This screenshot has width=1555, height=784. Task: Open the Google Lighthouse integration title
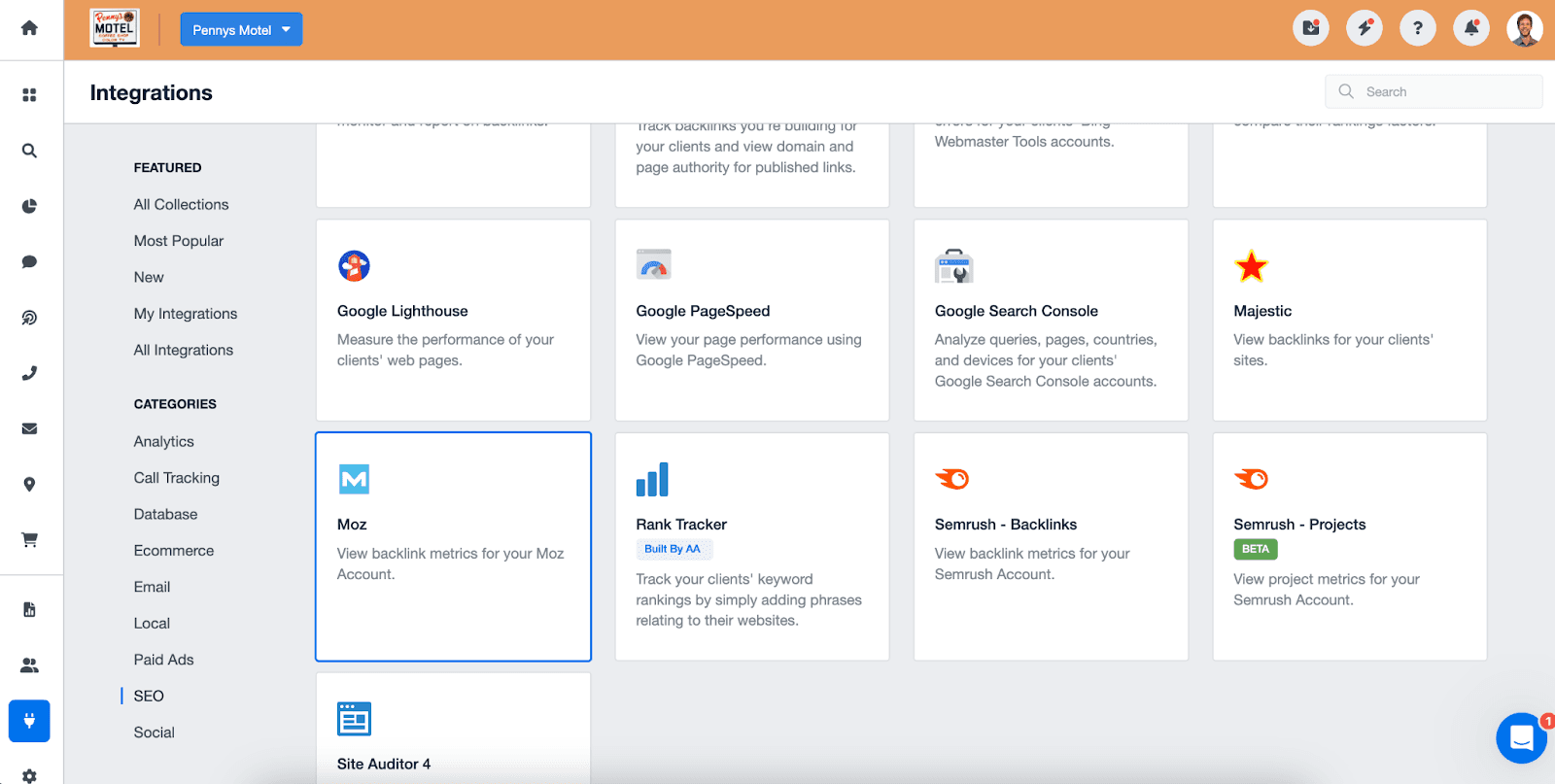pyautogui.click(x=402, y=311)
